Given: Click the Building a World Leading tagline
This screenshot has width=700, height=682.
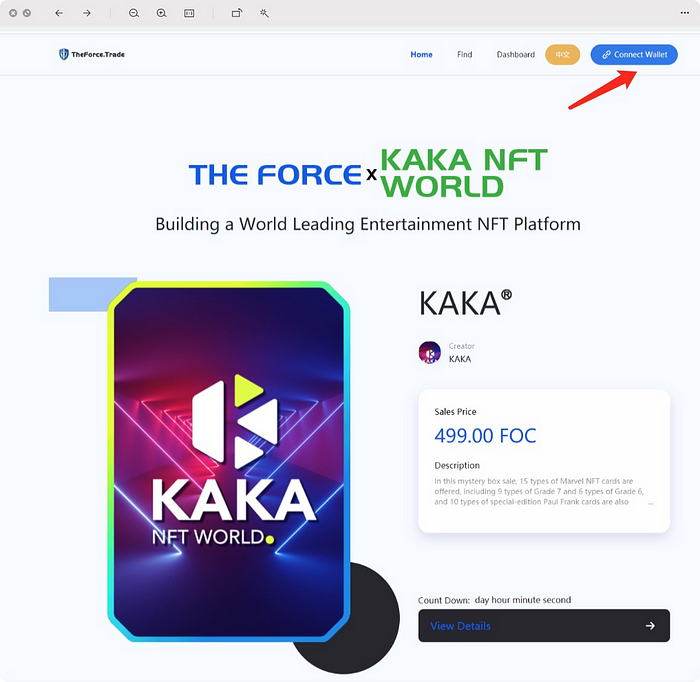Looking at the screenshot, I should pyautogui.click(x=368, y=224).
